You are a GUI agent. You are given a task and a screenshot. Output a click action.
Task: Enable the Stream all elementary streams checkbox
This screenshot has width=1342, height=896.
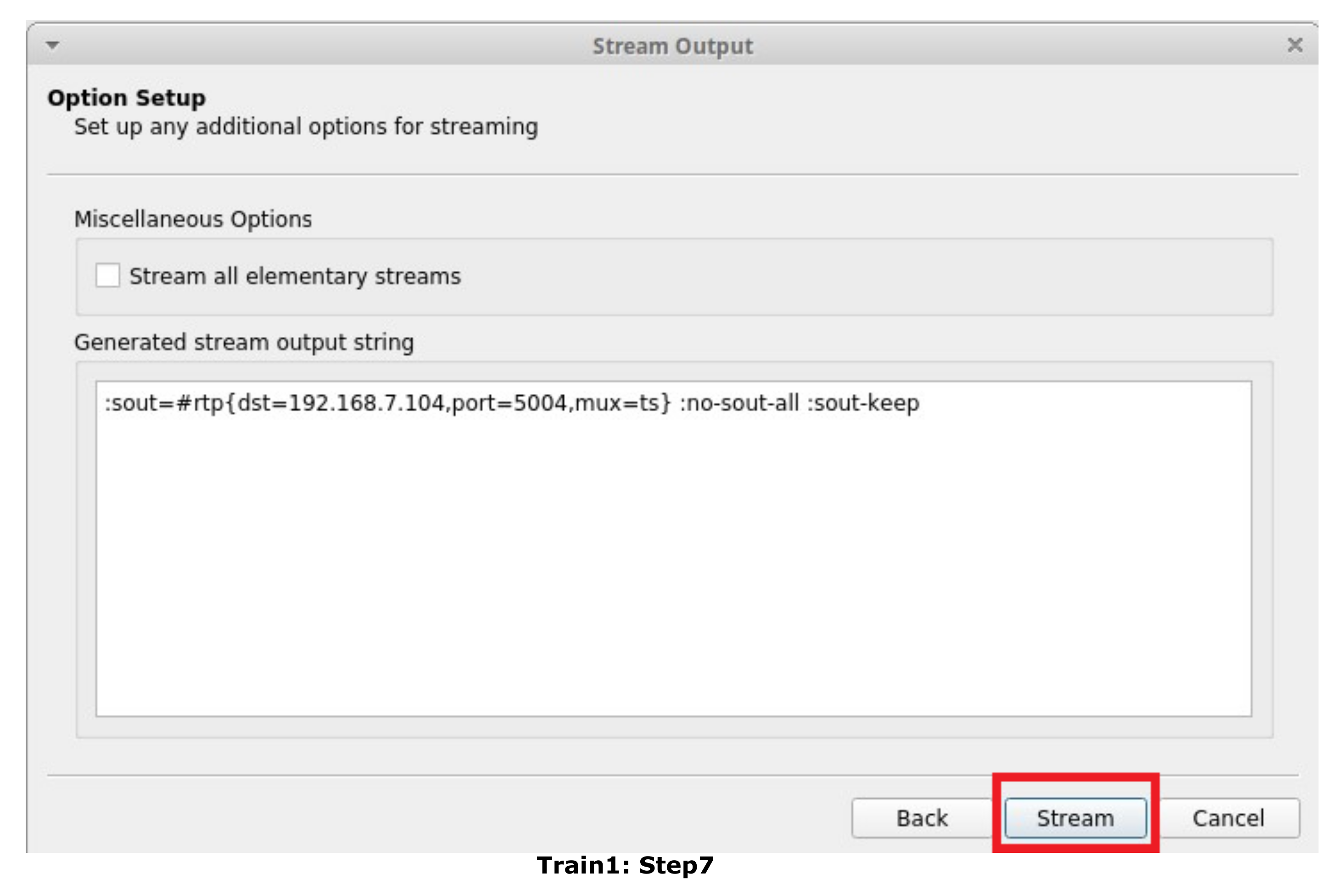point(107,275)
